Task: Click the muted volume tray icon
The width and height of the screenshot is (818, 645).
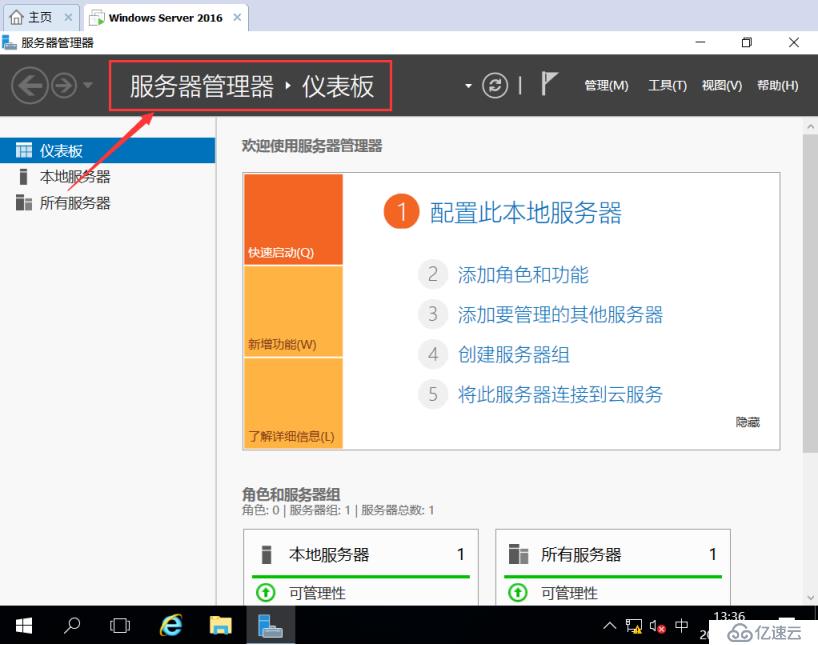Action: 657,626
